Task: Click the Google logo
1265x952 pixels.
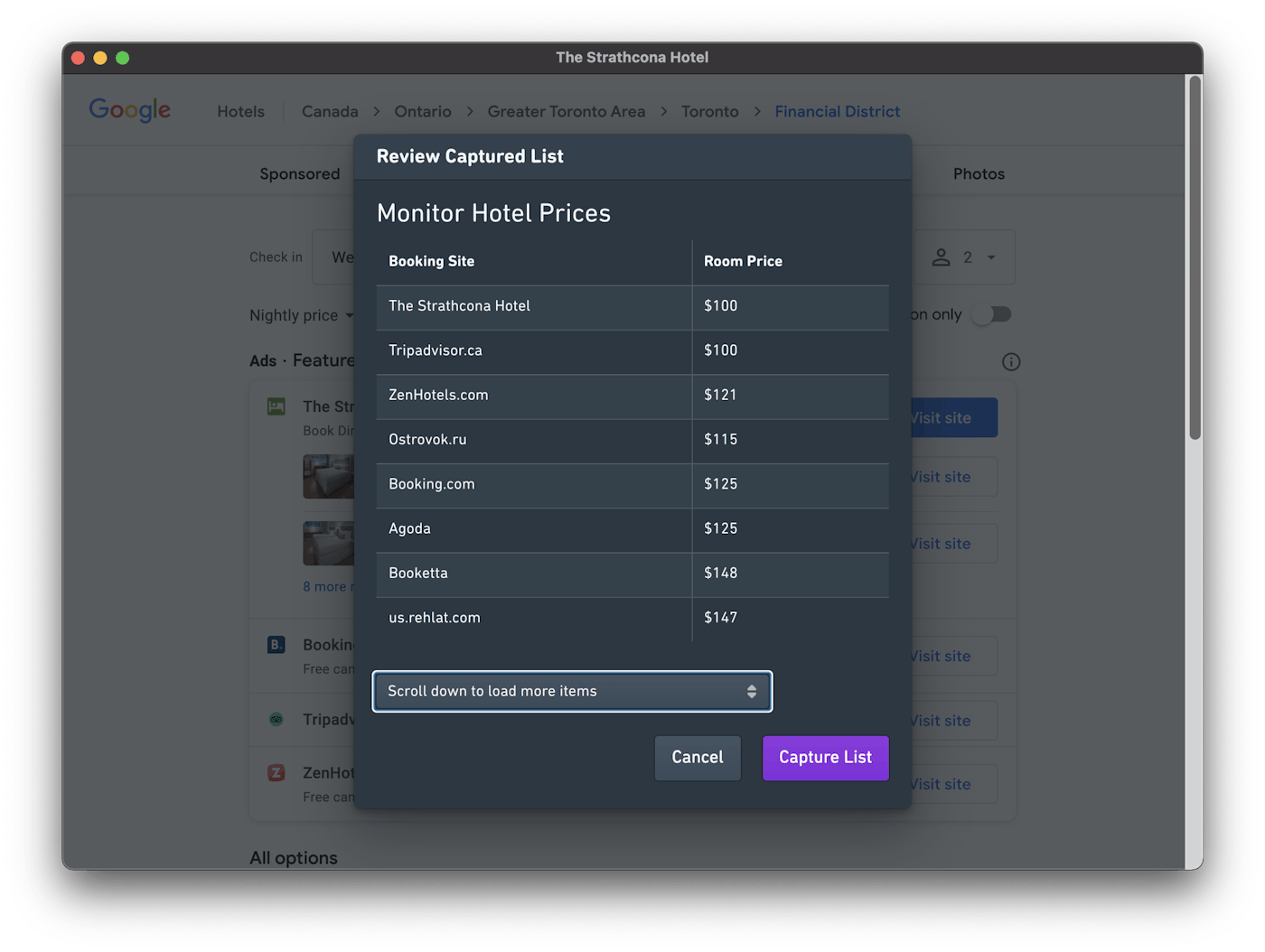Action: click(x=129, y=110)
